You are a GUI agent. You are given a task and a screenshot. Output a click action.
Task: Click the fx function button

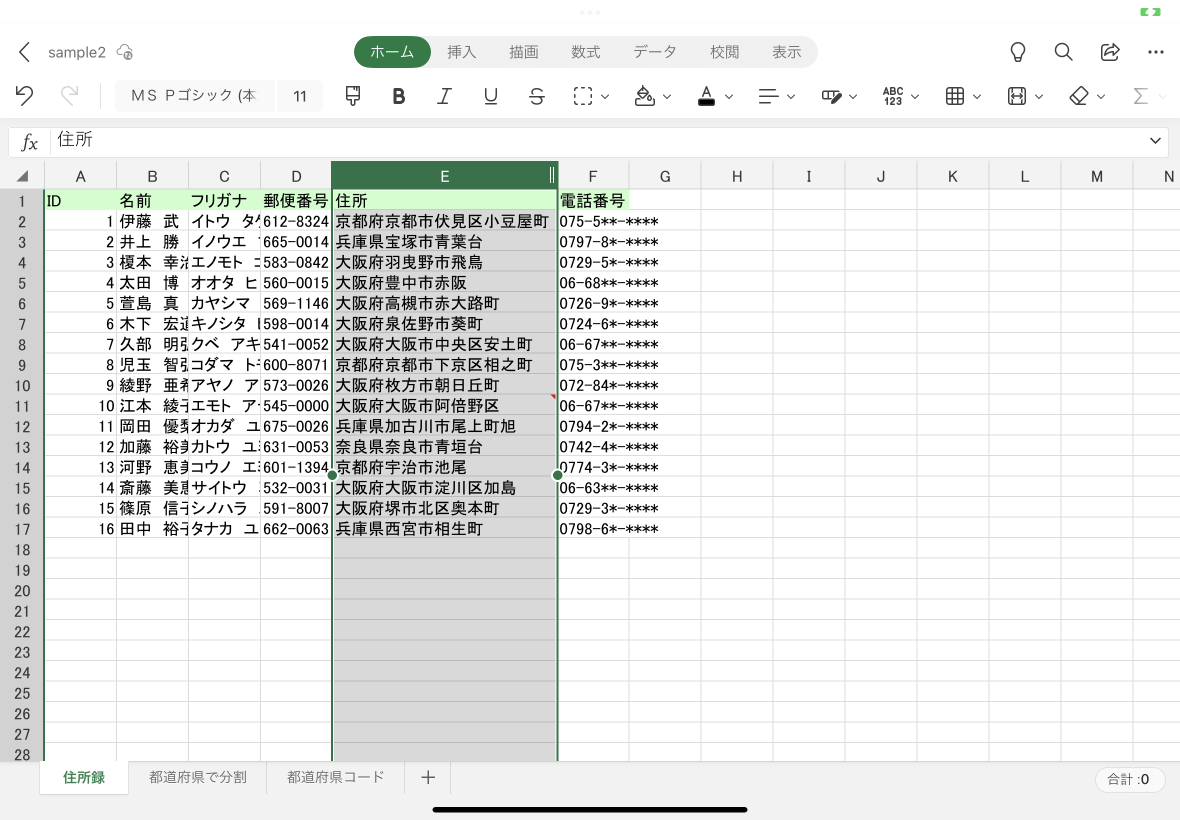[29, 141]
